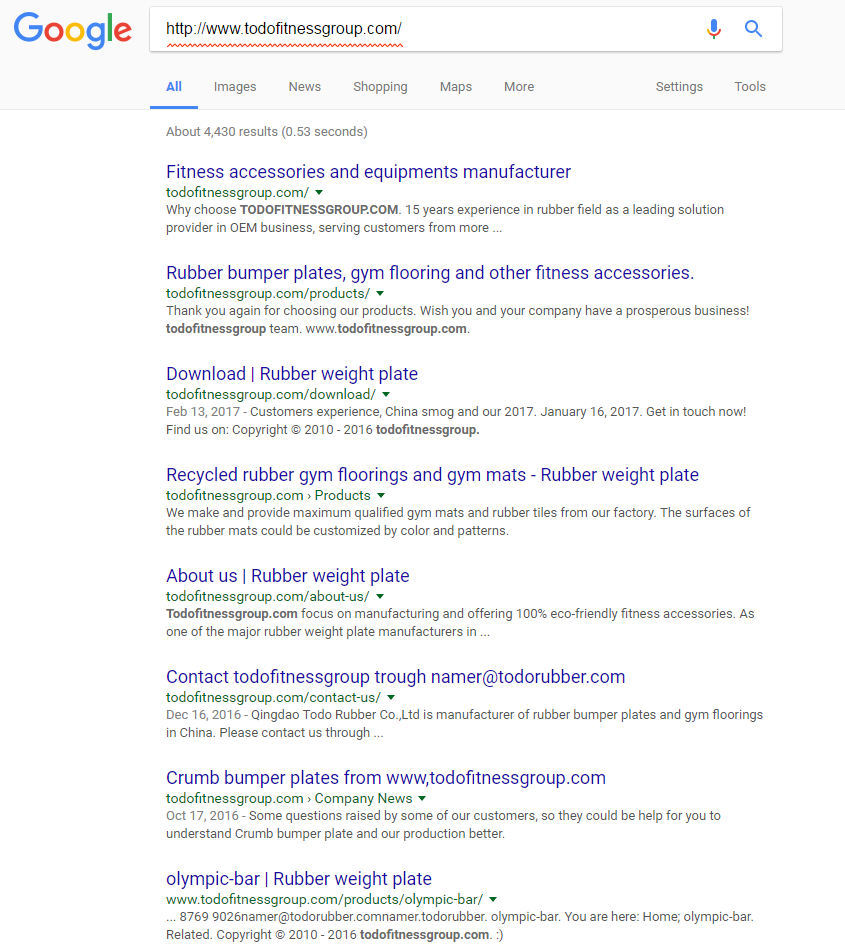This screenshot has width=845, height=952.
Task: Select the All results tab
Action: pos(174,87)
